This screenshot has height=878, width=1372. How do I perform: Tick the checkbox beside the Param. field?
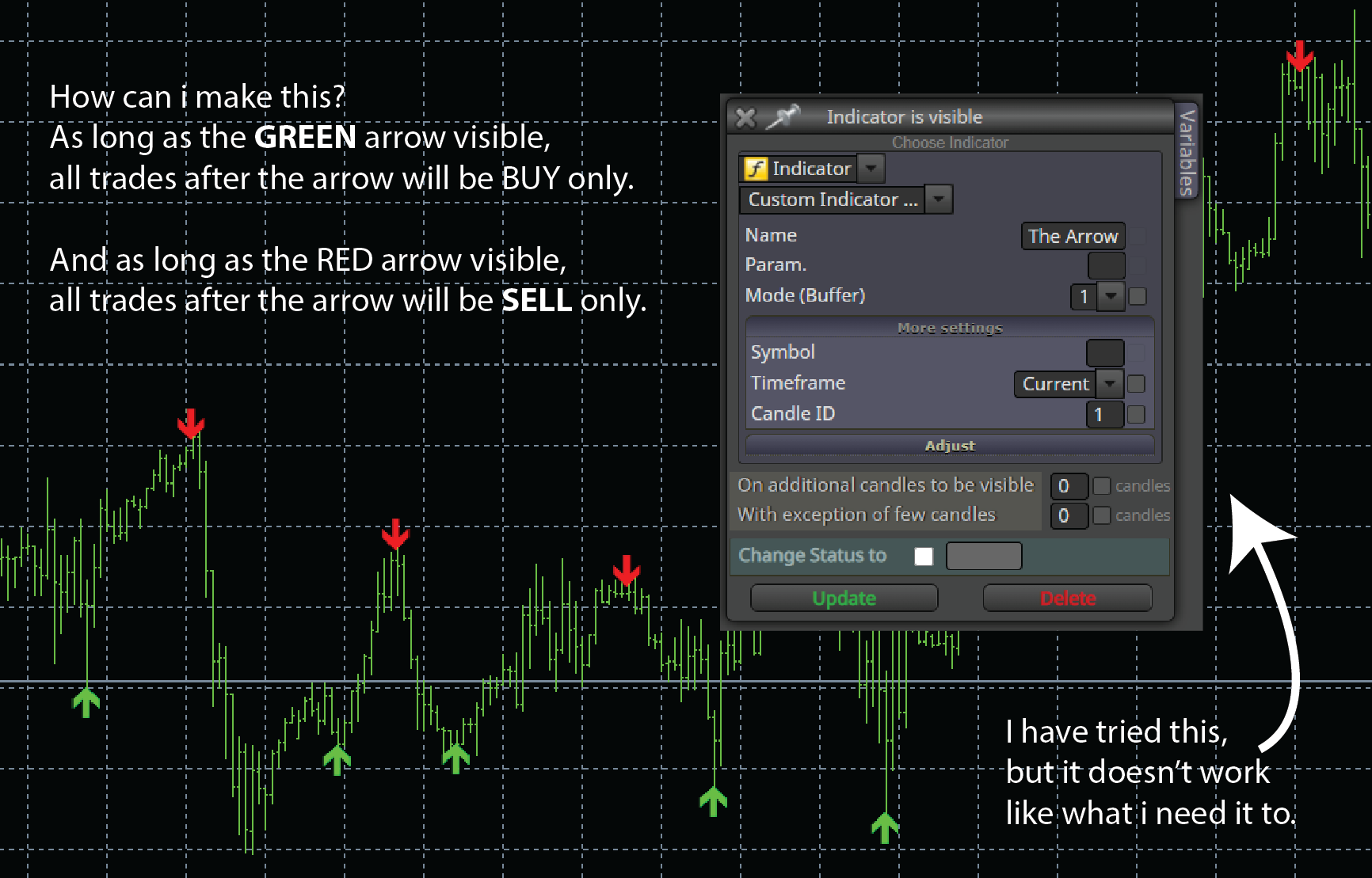(x=1138, y=265)
